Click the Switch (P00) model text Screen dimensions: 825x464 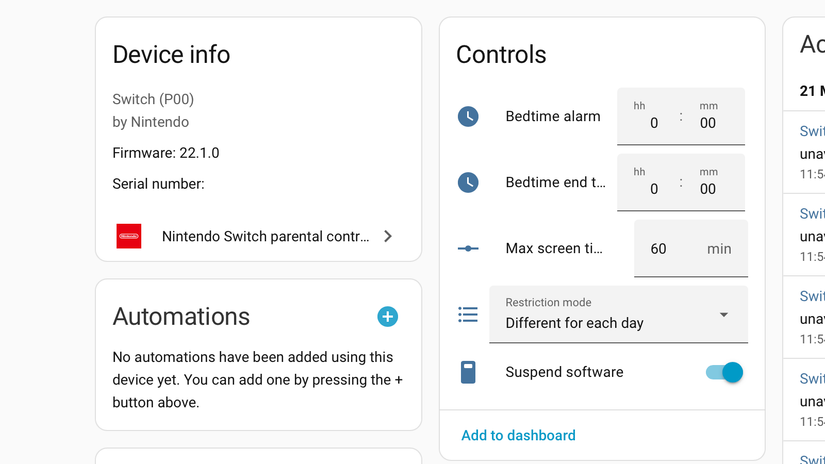tap(153, 99)
